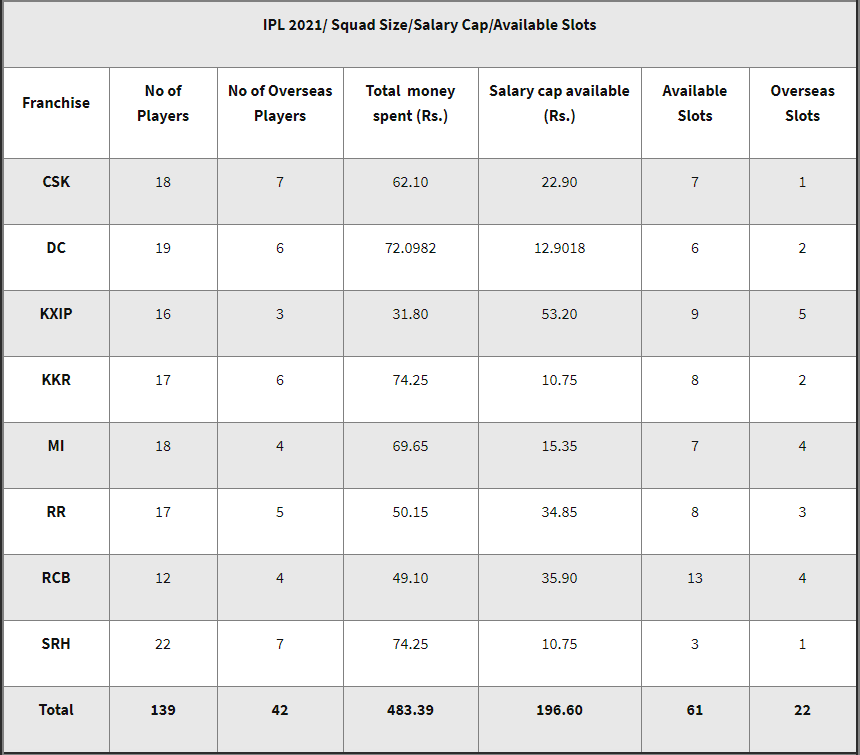Select the KXIP franchise cell
Viewport: 860px width, 755px height.
tap(56, 314)
